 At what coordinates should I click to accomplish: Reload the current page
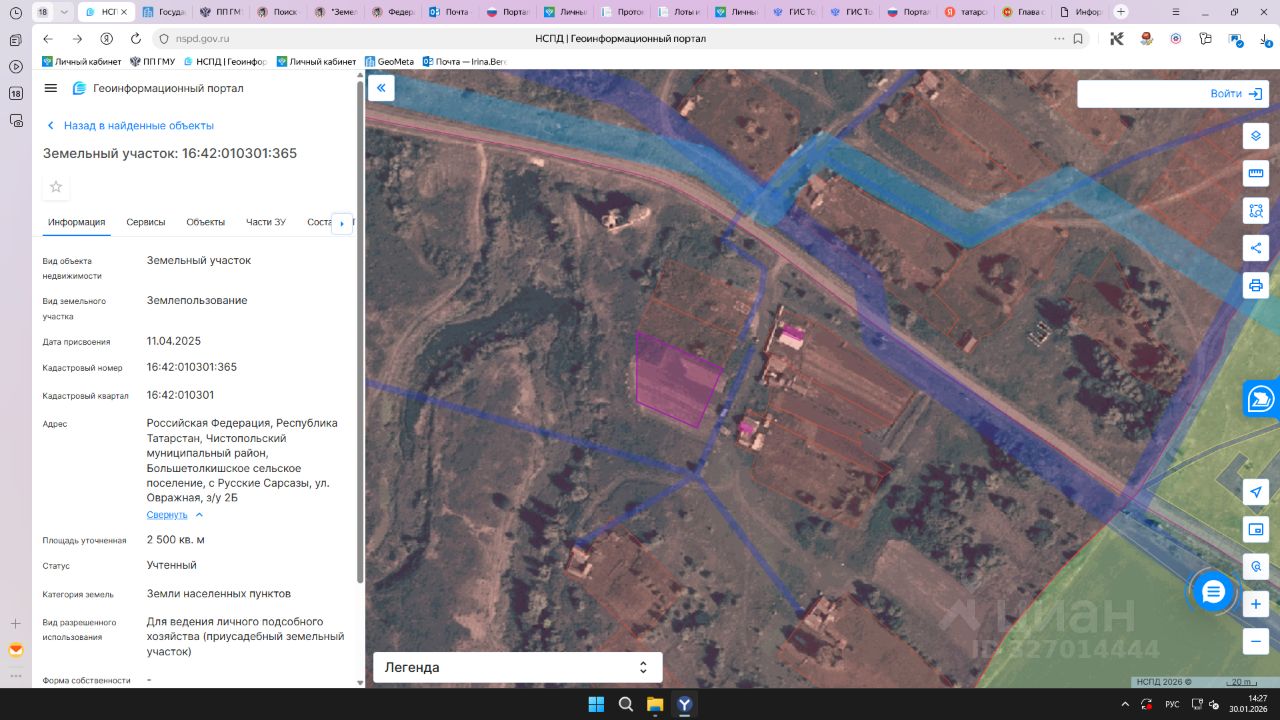136,39
